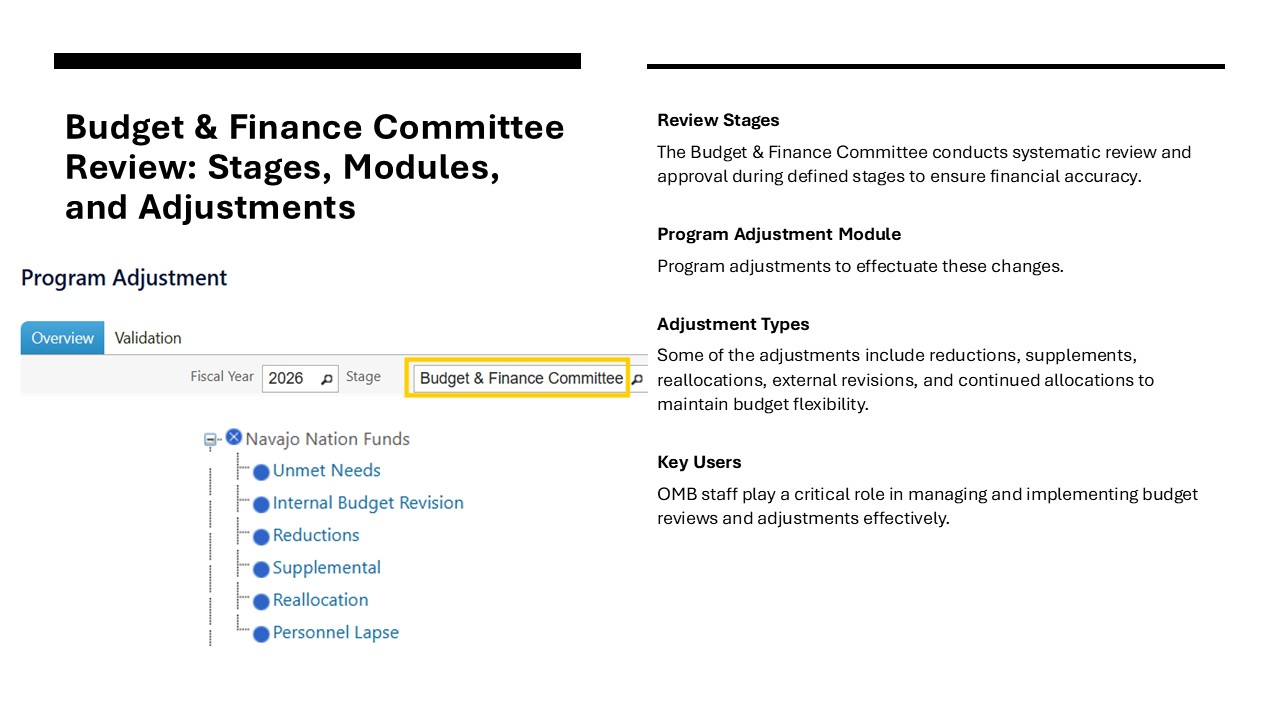Select the Overview tab
The image size is (1280, 720).
(62, 338)
